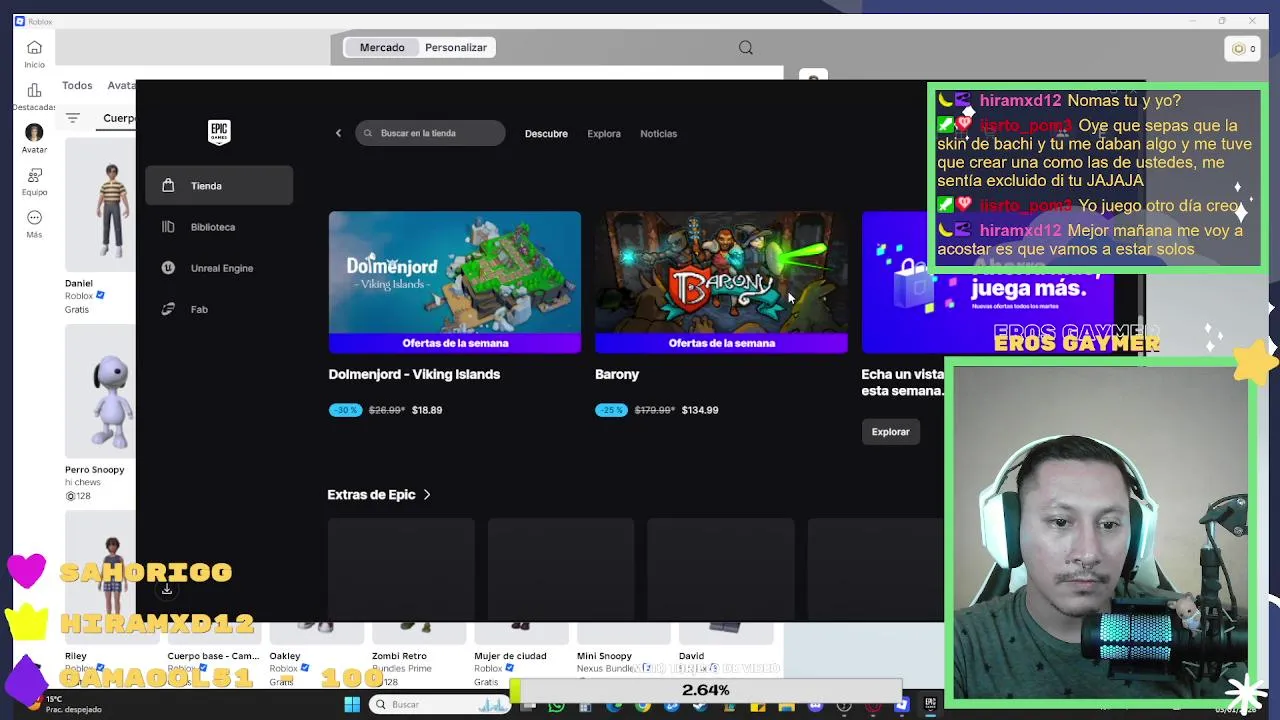Click the -25% discount badge on Barony
Screen dimensions: 1280x720
(611, 410)
